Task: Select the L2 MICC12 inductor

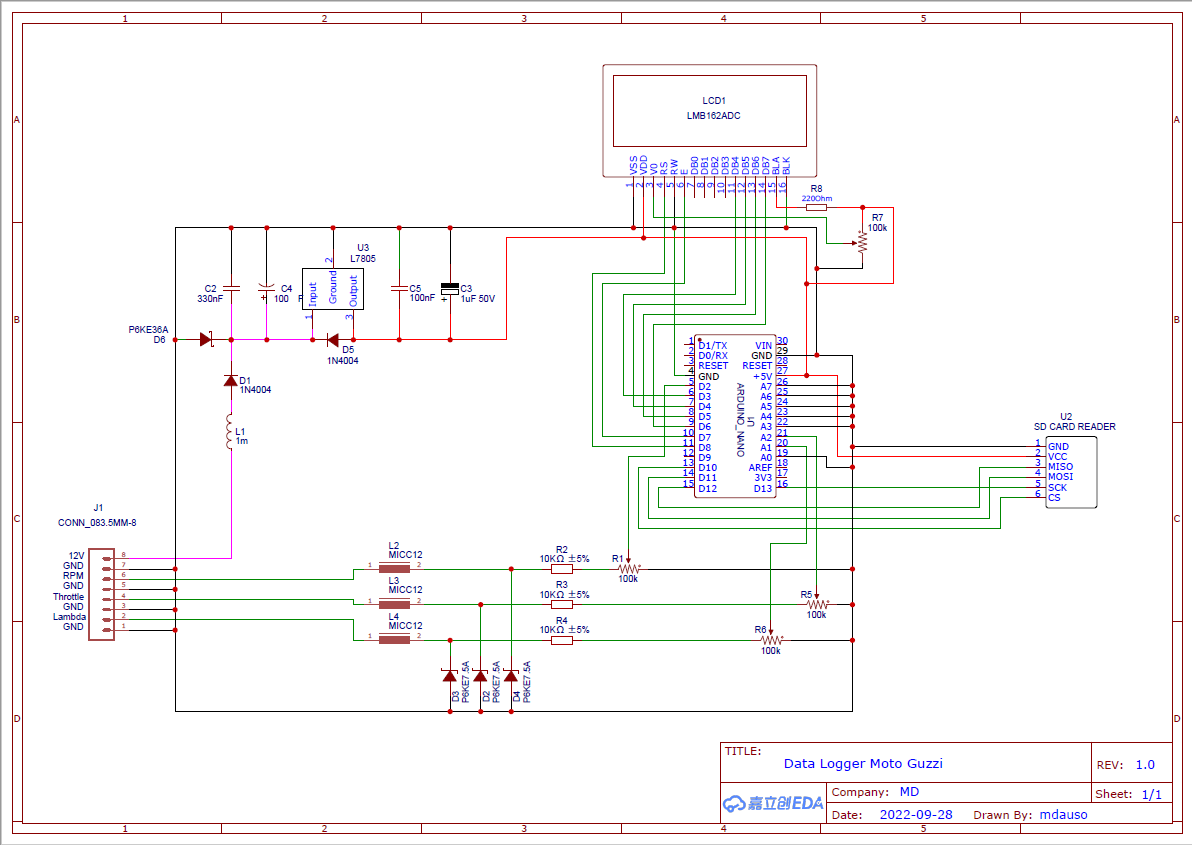Action: click(394, 568)
